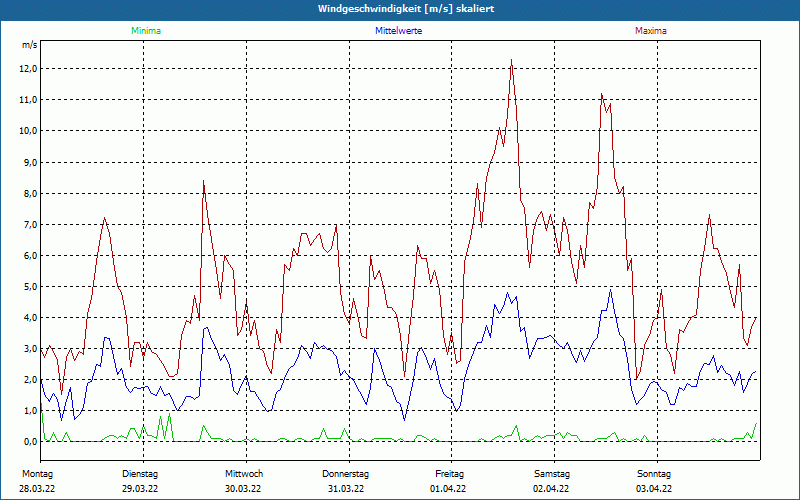Screen dimensions: 800x500
Task: Click the date 29.03.22
Action: click(140, 489)
